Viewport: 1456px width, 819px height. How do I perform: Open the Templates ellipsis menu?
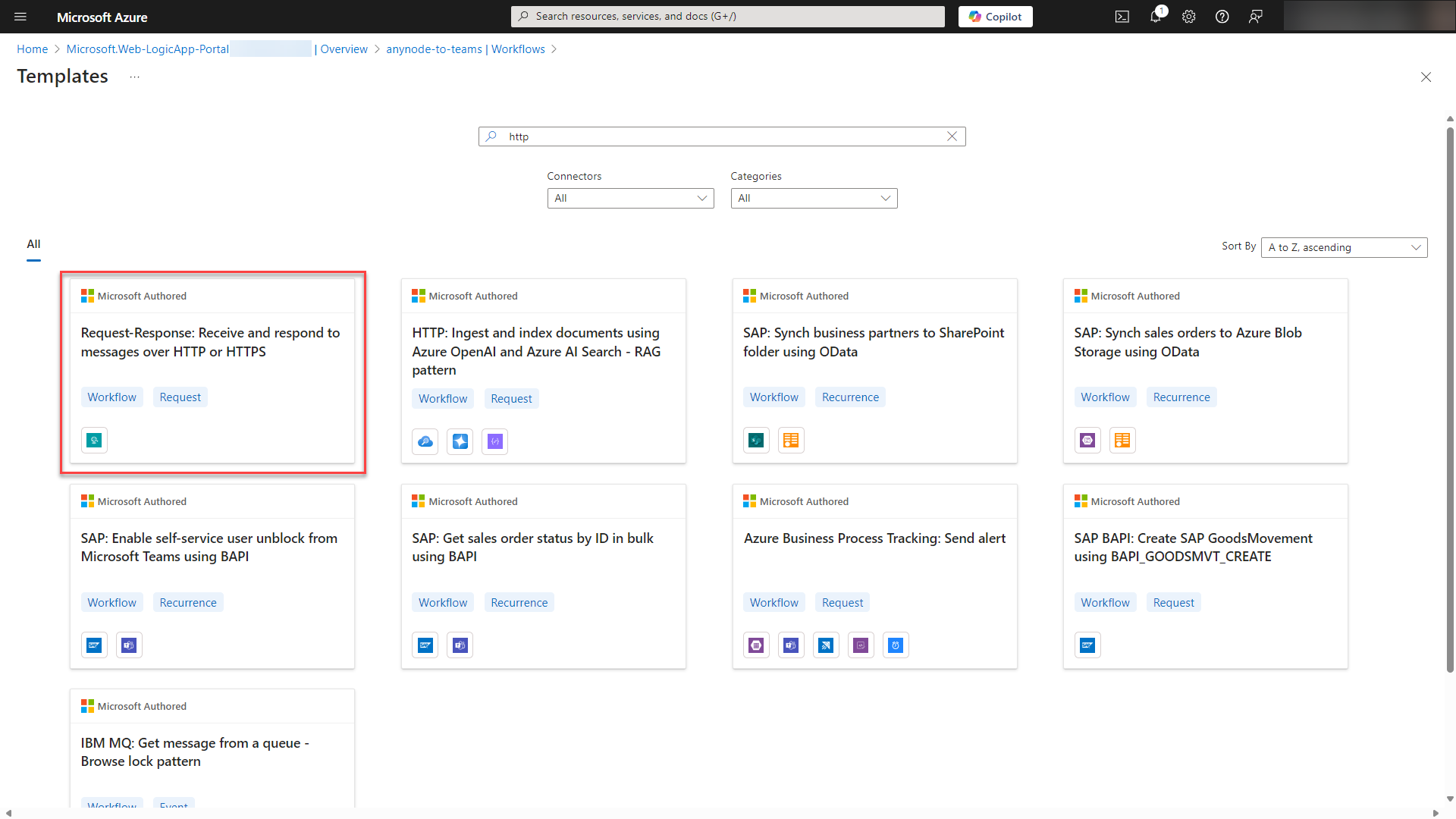135,76
